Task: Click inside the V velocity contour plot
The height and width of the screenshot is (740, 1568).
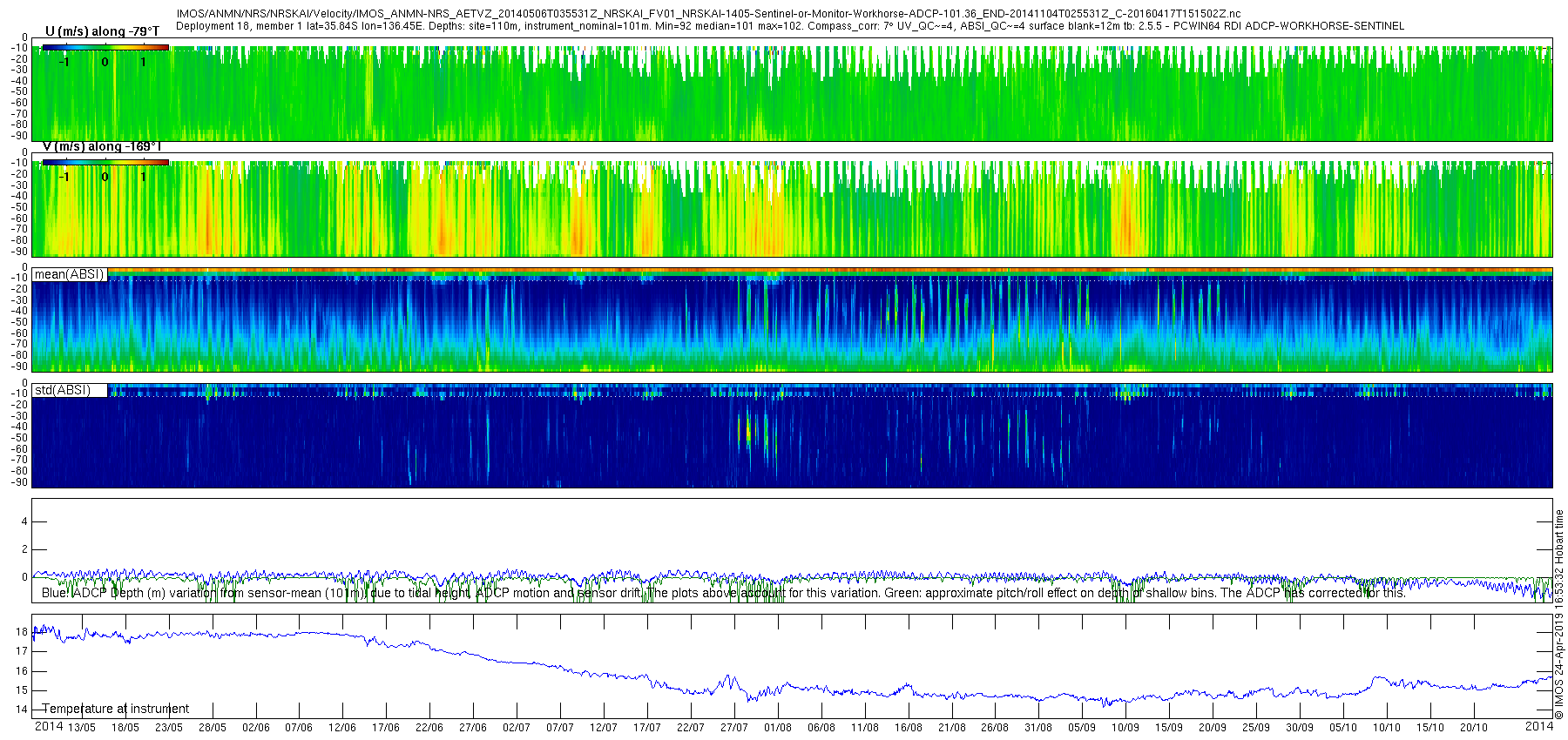Action: pyautogui.click(x=792, y=205)
